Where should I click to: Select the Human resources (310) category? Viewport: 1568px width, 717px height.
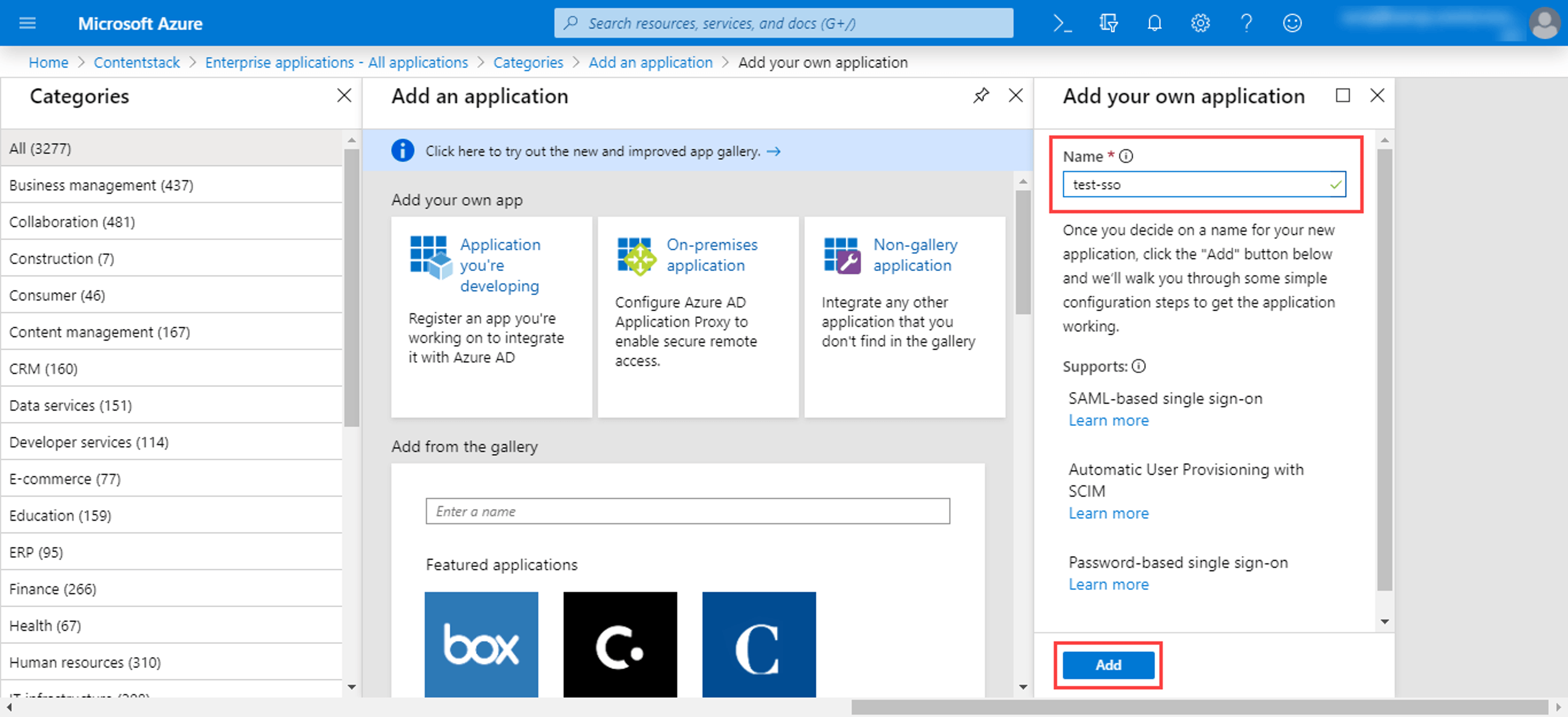tap(171, 662)
